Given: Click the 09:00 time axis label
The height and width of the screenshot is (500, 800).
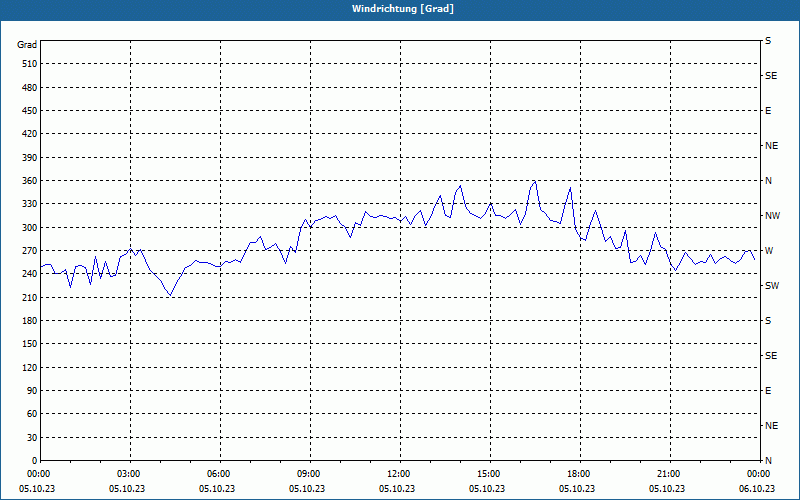Looking at the screenshot, I should 310,474.
